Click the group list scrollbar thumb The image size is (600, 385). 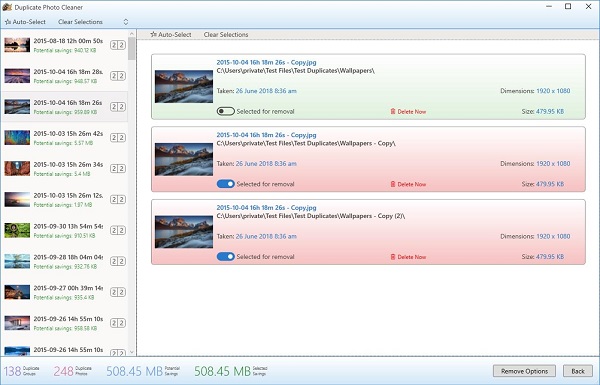[132, 49]
